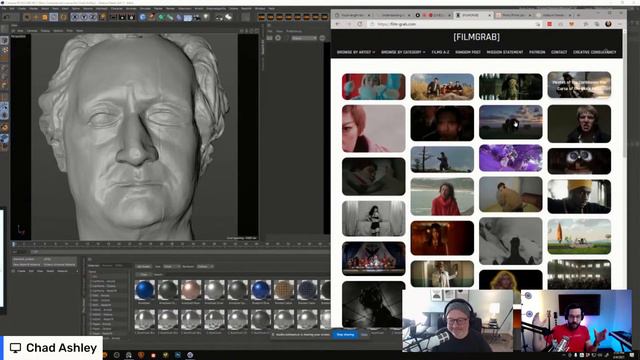Image resolution: width=640 pixels, height=360 pixels.
Task: Open the Renderer dropdown in material browser
Action: click(x=205, y=267)
